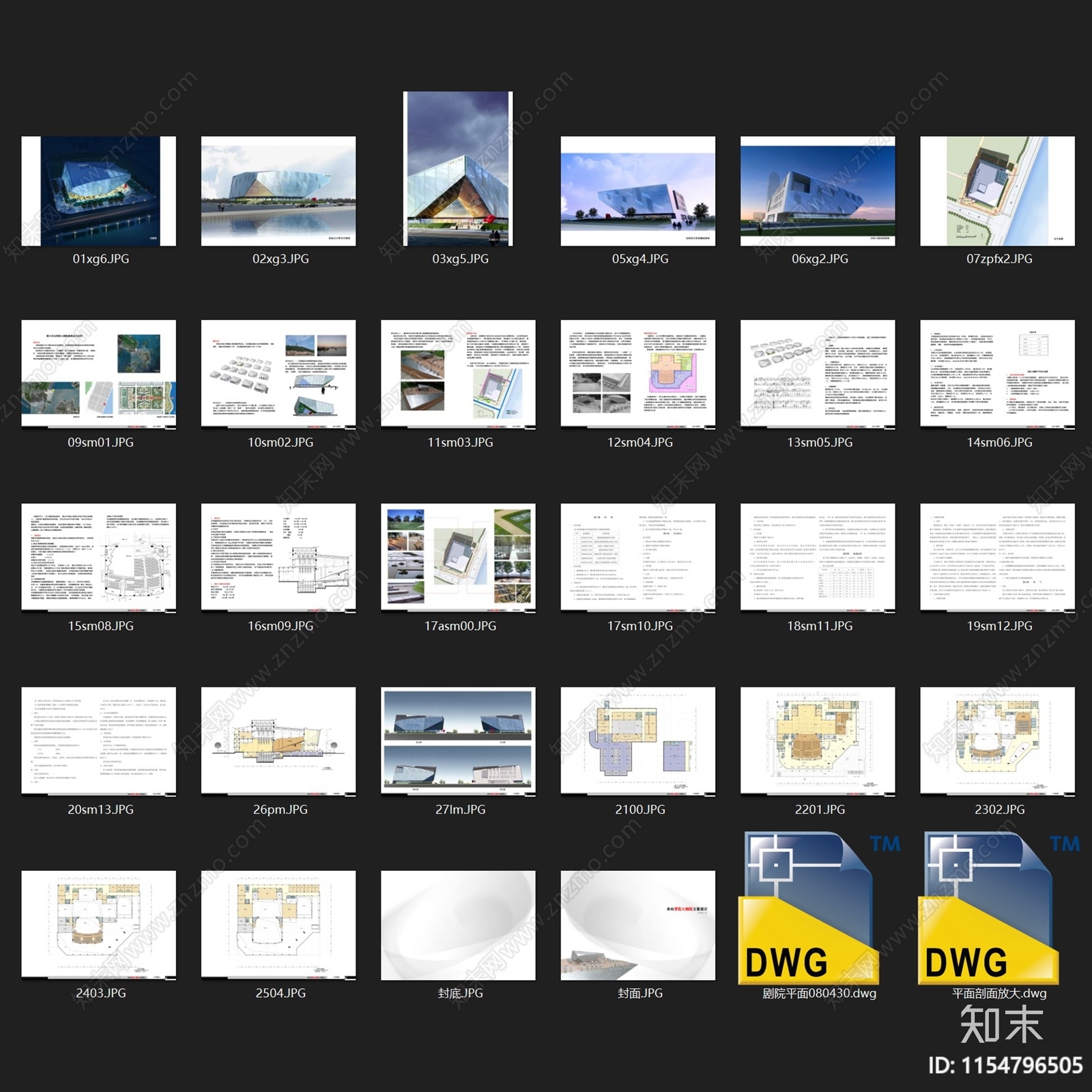Image resolution: width=1092 pixels, height=1092 pixels.
Task: Click the 平面剖面放大.dwg file name
Action: pyautogui.click(x=999, y=993)
